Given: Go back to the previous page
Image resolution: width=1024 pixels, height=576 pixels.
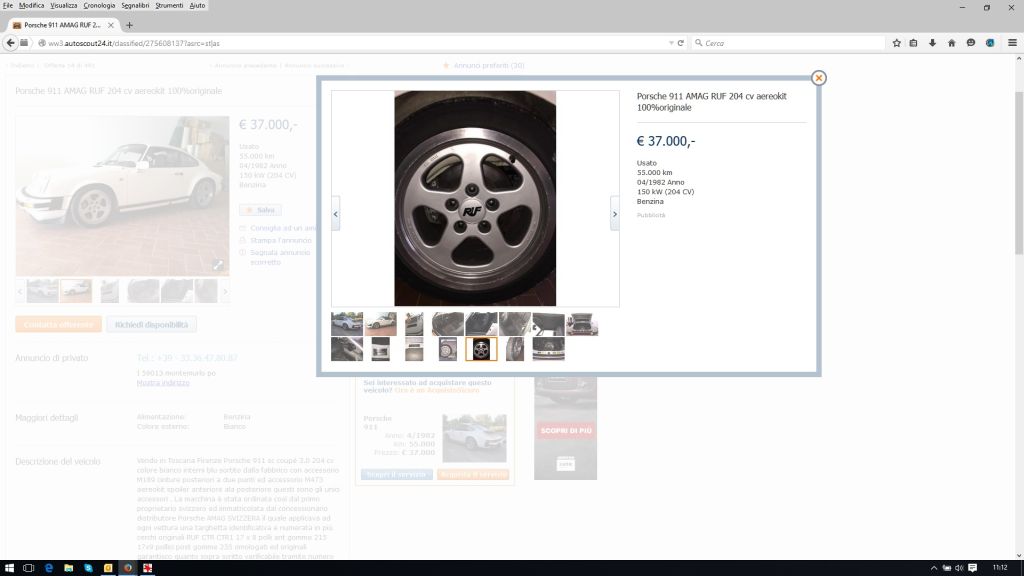Looking at the screenshot, I should point(10,43).
